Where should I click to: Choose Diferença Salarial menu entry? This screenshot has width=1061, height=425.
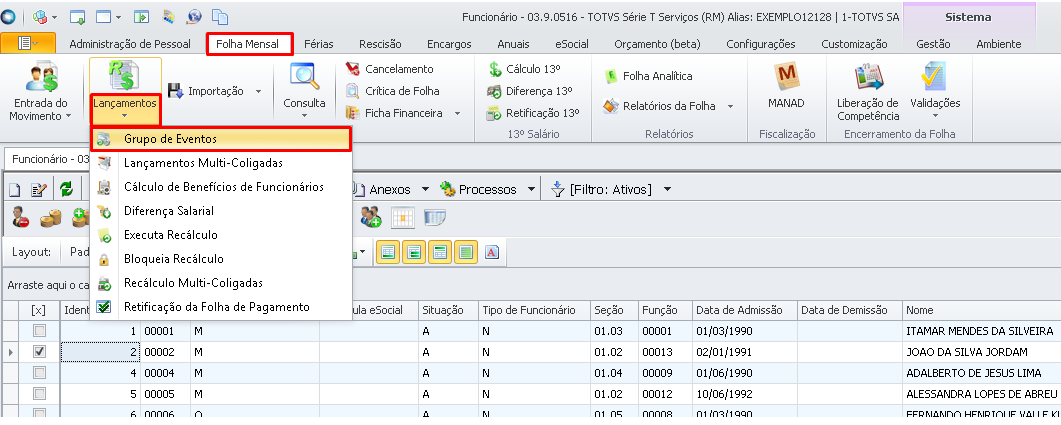click(221, 211)
